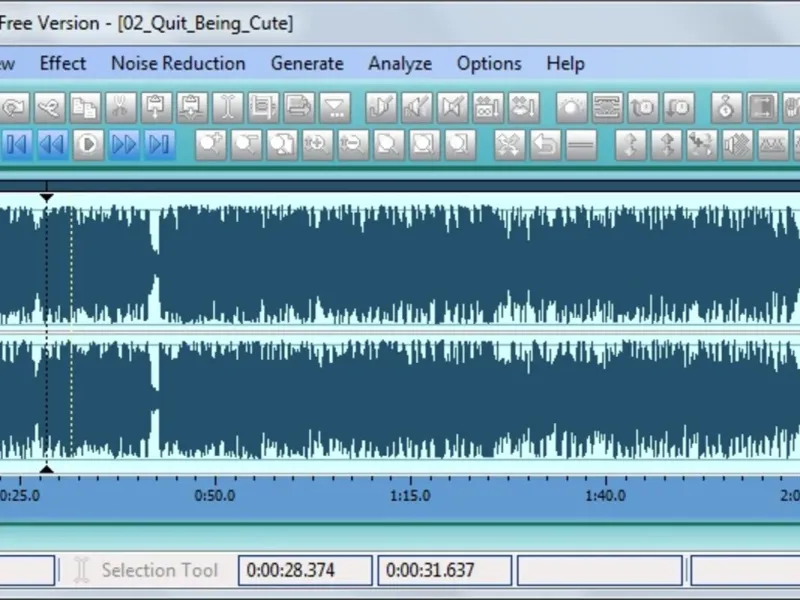This screenshot has width=800, height=600.
Task: Click the squiggle undo-style icon beside redo
Action: coord(49,108)
